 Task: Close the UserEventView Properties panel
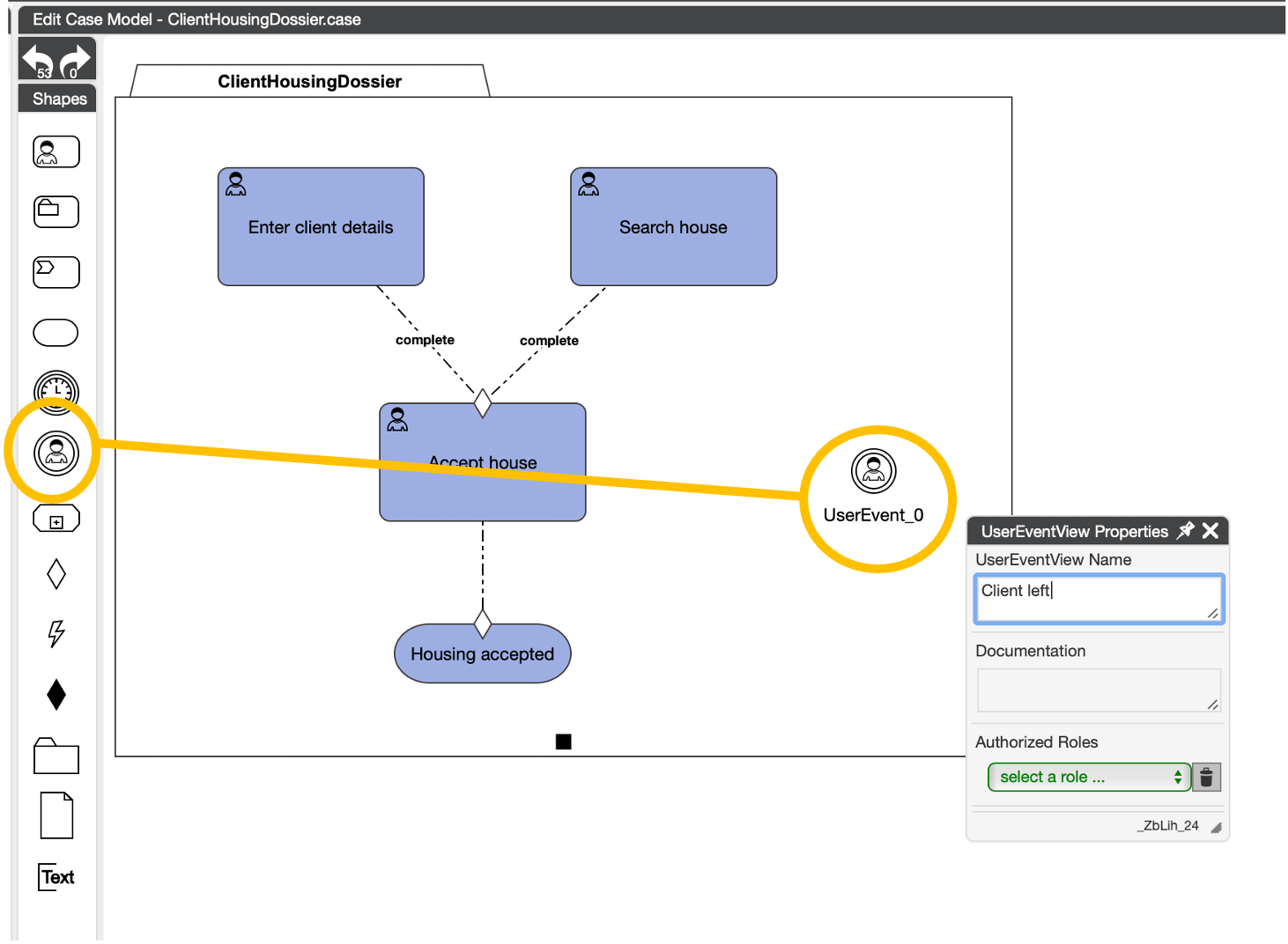(x=1210, y=530)
